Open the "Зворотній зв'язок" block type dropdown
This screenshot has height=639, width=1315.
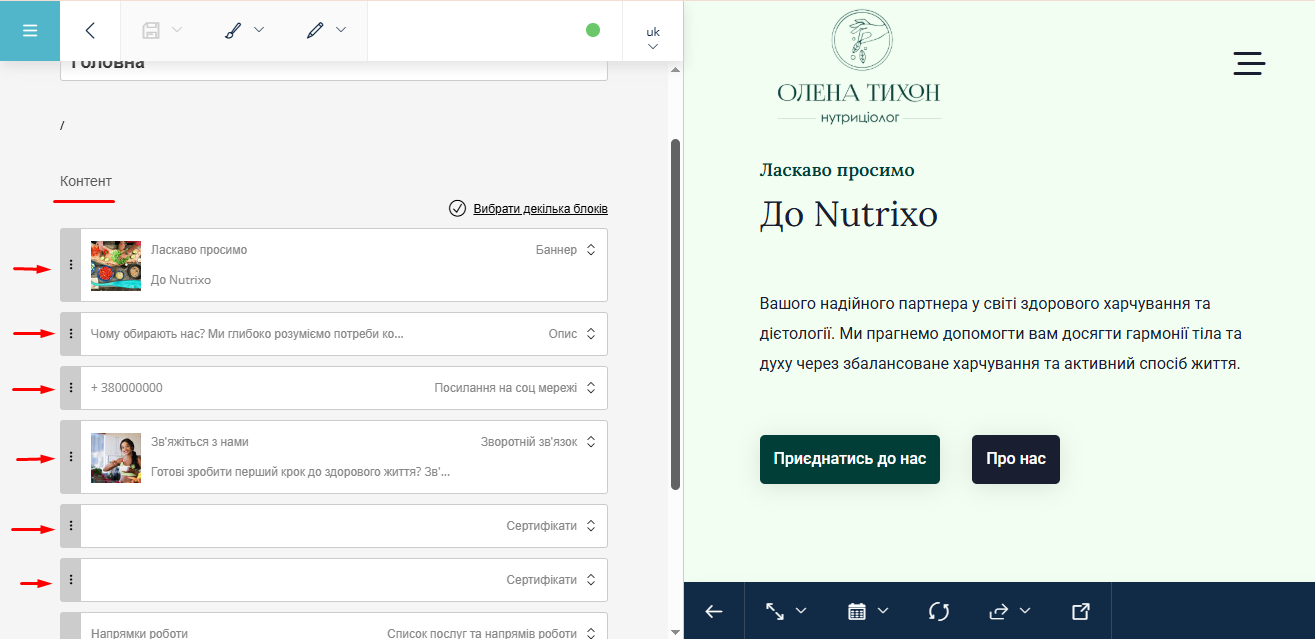click(x=591, y=442)
